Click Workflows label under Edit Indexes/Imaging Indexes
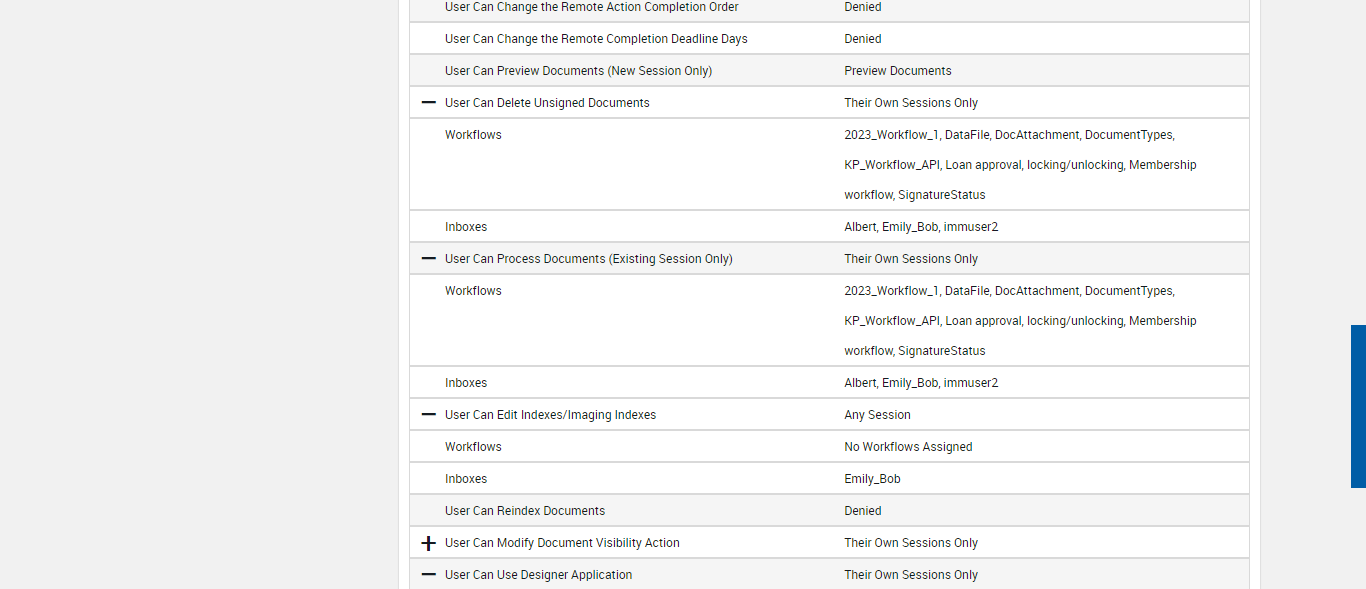The width and height of the screenshot is (1366, 589). [x=473, y=447]
